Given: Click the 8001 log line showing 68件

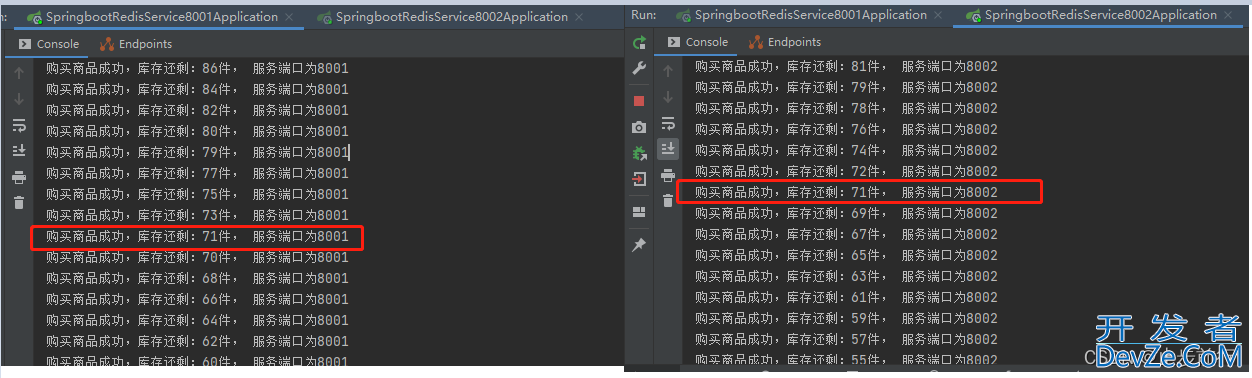Looking at the screenshot, I should (197, 278).
